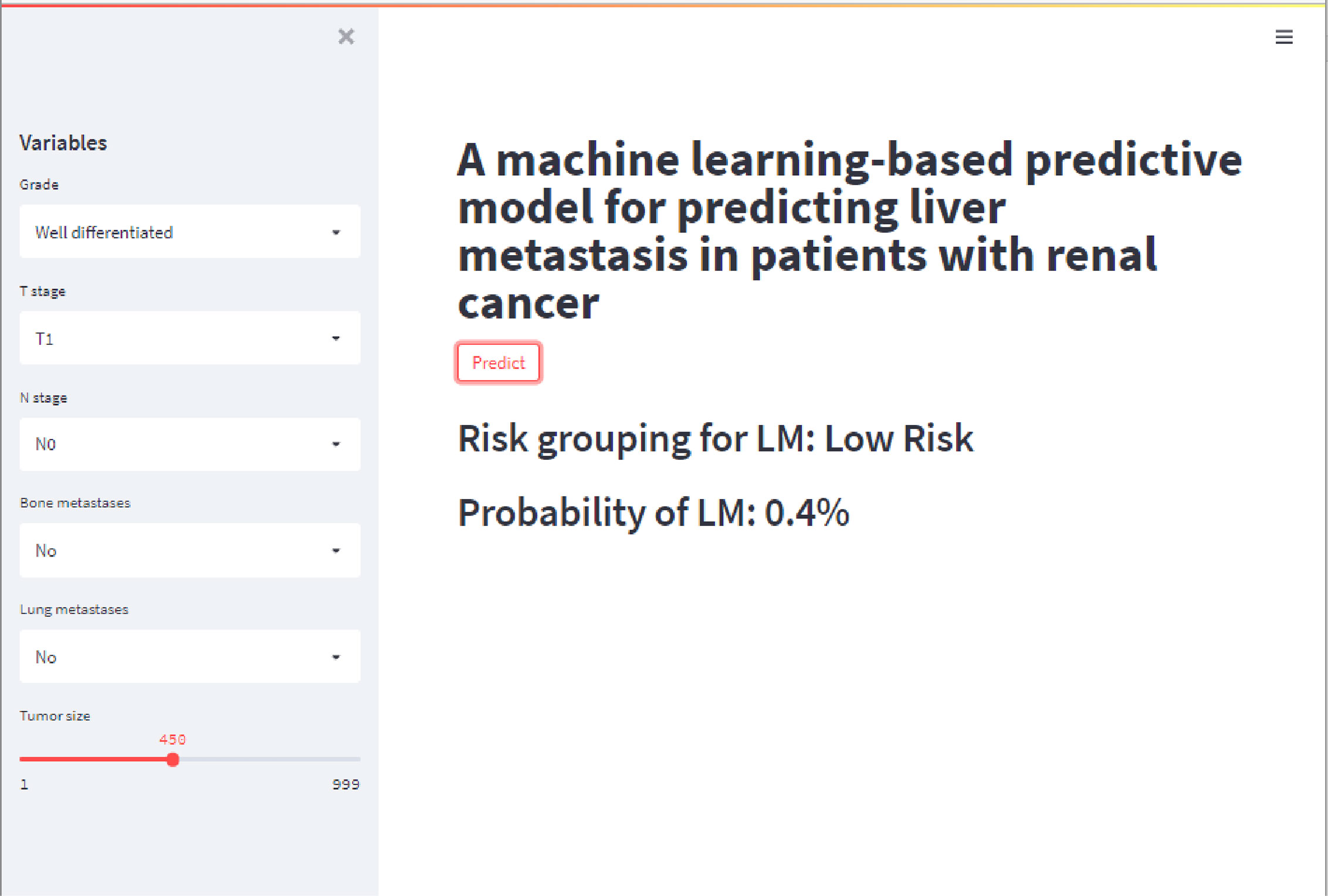Click the N0 value in N stage box
The image size is (1328, 896).
pyautogui.click(x=46, y=444)
